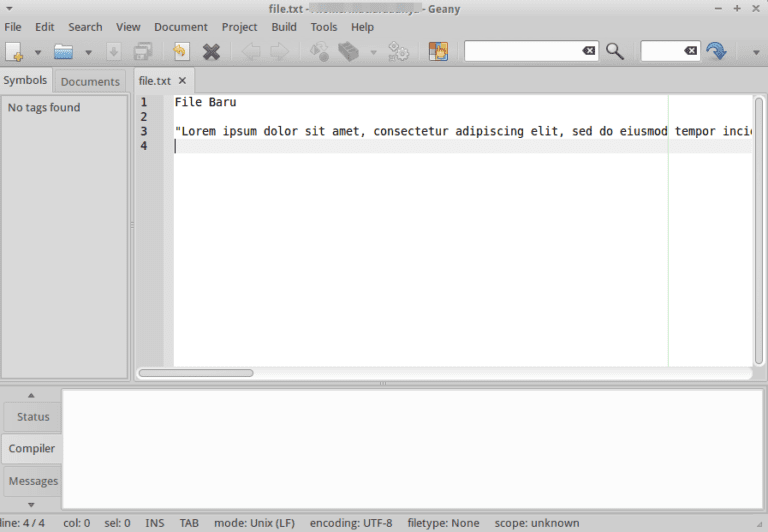Open an existing file folder icon

pos(64,51)
